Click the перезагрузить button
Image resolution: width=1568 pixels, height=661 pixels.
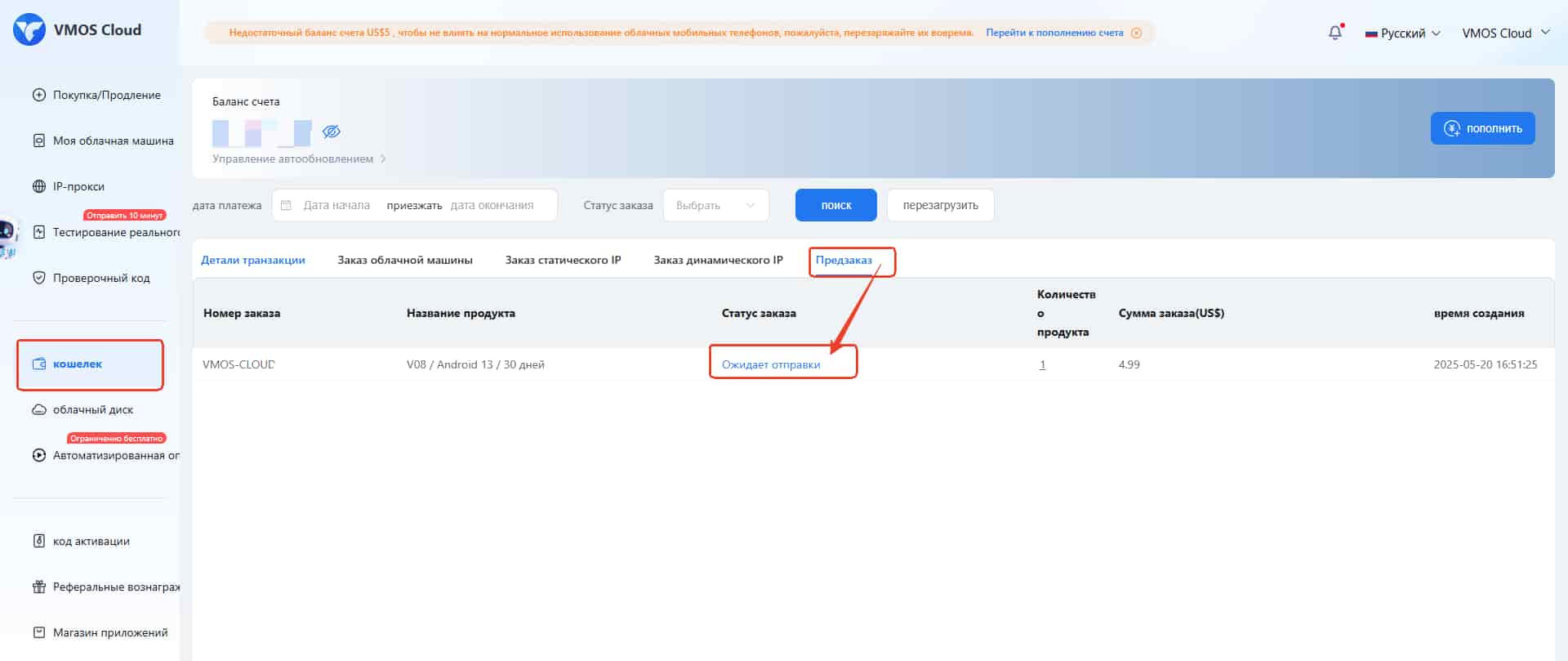[940, 205]
